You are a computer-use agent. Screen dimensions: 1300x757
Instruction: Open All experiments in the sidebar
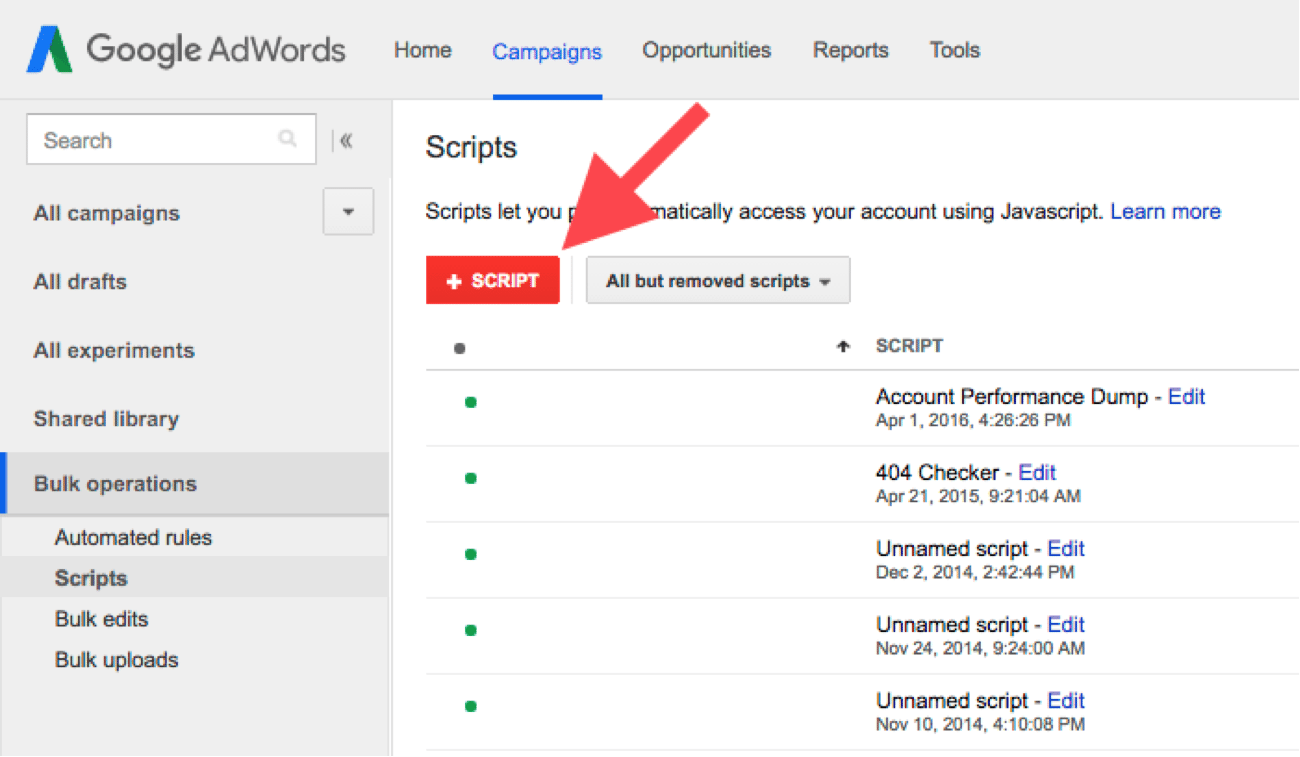pyautogui.click(x=114, y=351)
